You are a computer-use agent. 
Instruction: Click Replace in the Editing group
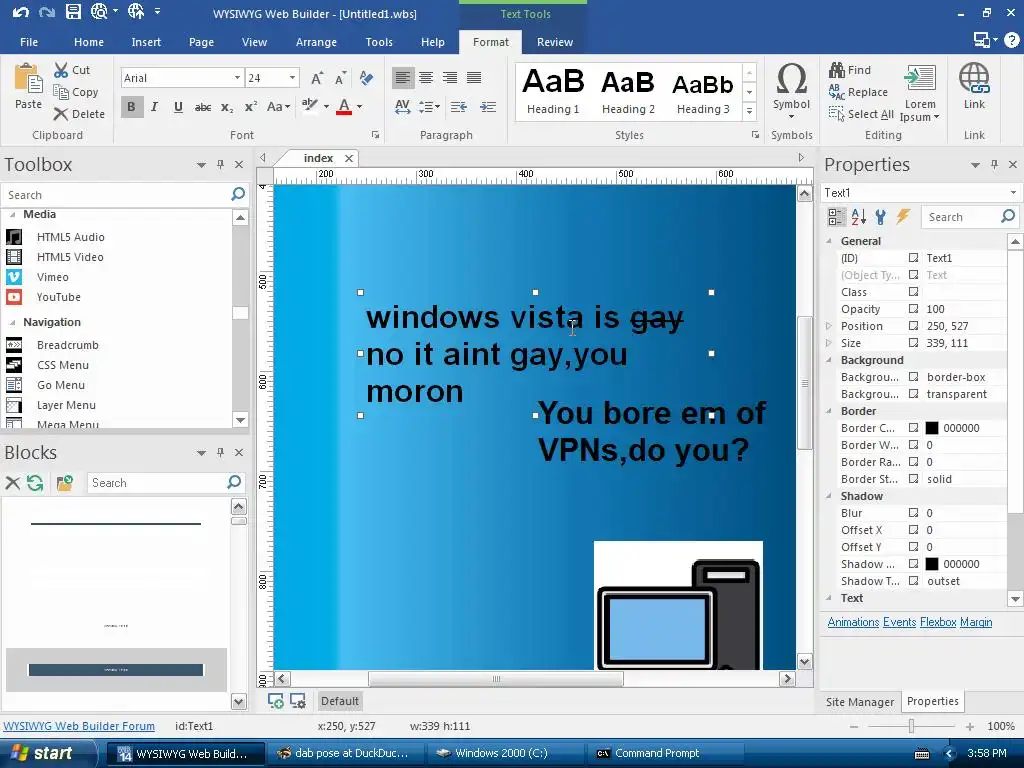(858, 92)
